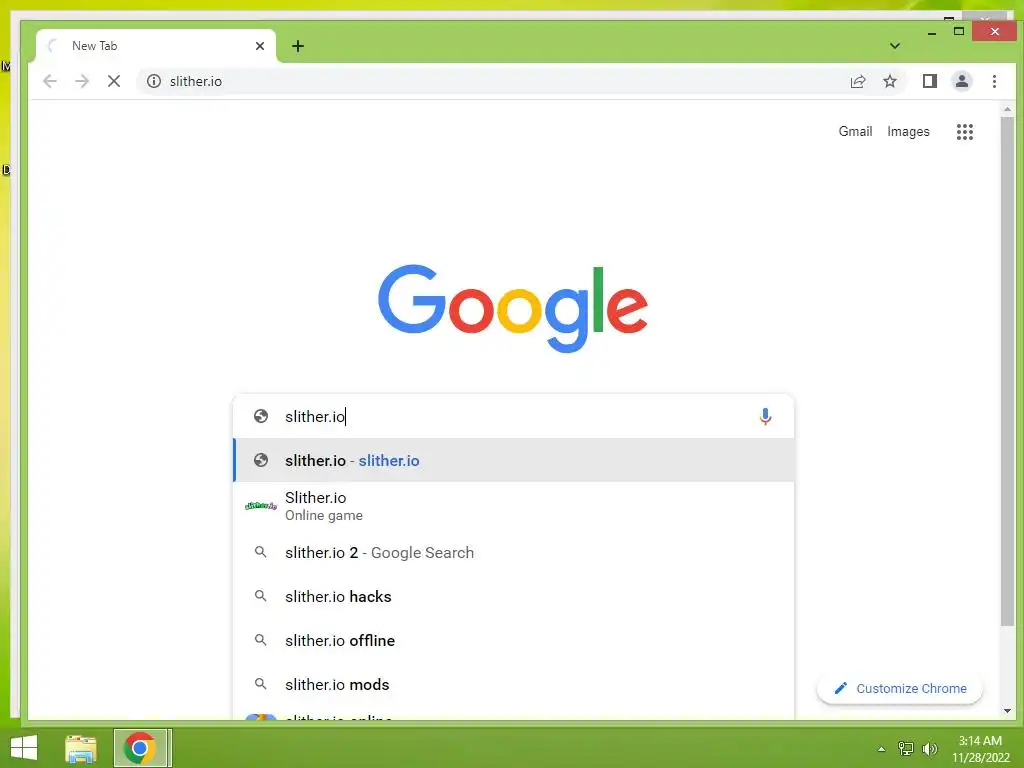Select the New Tab tab
Viewport: 1024px width, 768px height.
[157, 46]
